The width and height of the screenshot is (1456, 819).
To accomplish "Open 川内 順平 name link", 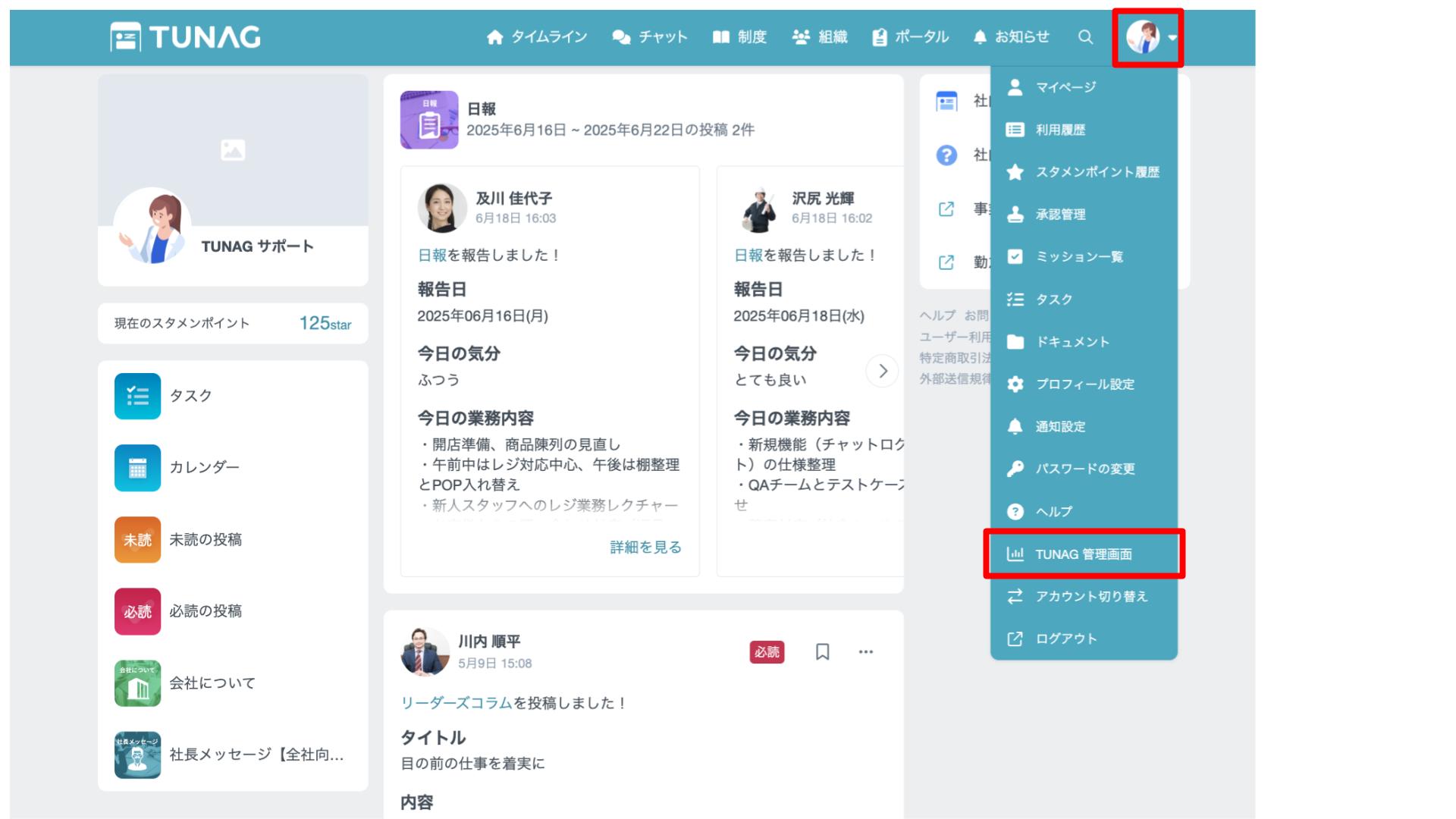I will [489, 642].
